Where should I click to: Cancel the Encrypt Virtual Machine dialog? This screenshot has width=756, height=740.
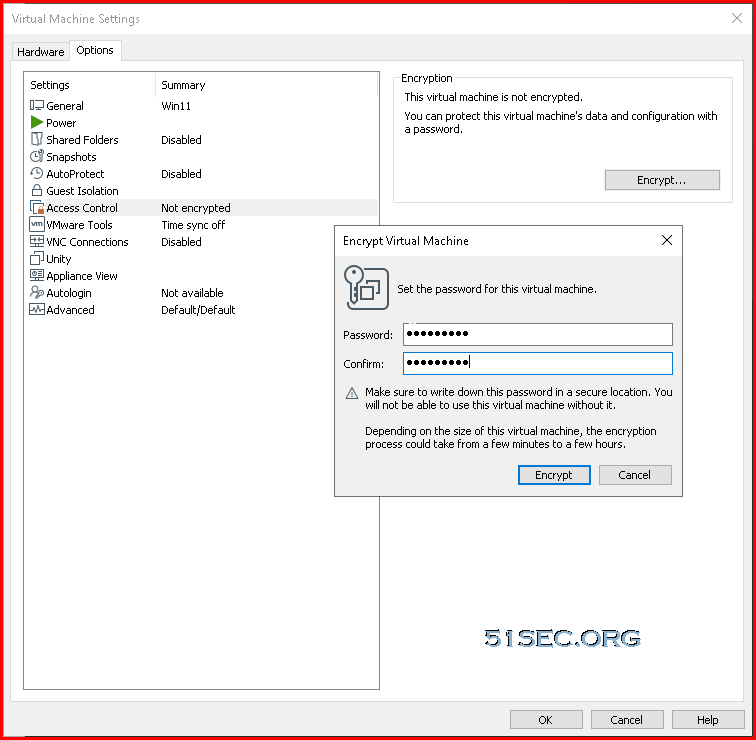click(635, 475)
